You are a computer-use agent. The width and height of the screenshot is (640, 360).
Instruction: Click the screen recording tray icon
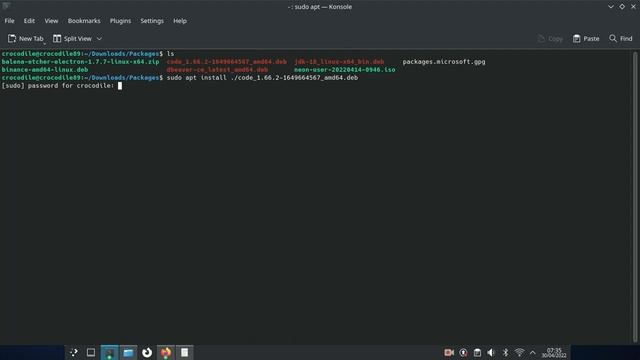tap(449, 352)
